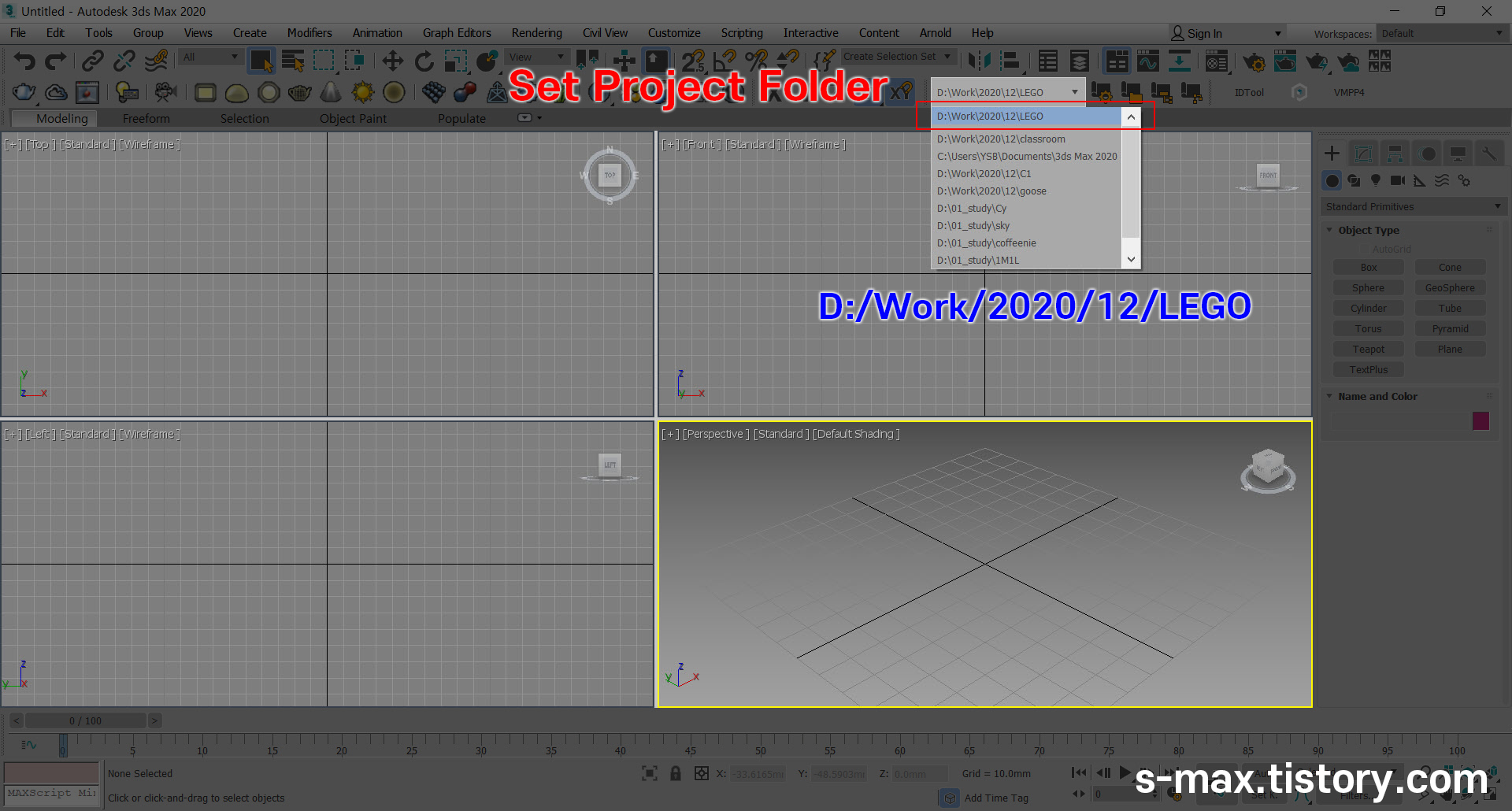Create a Box primitive
1512x811 pixels.
point(1369,268)
